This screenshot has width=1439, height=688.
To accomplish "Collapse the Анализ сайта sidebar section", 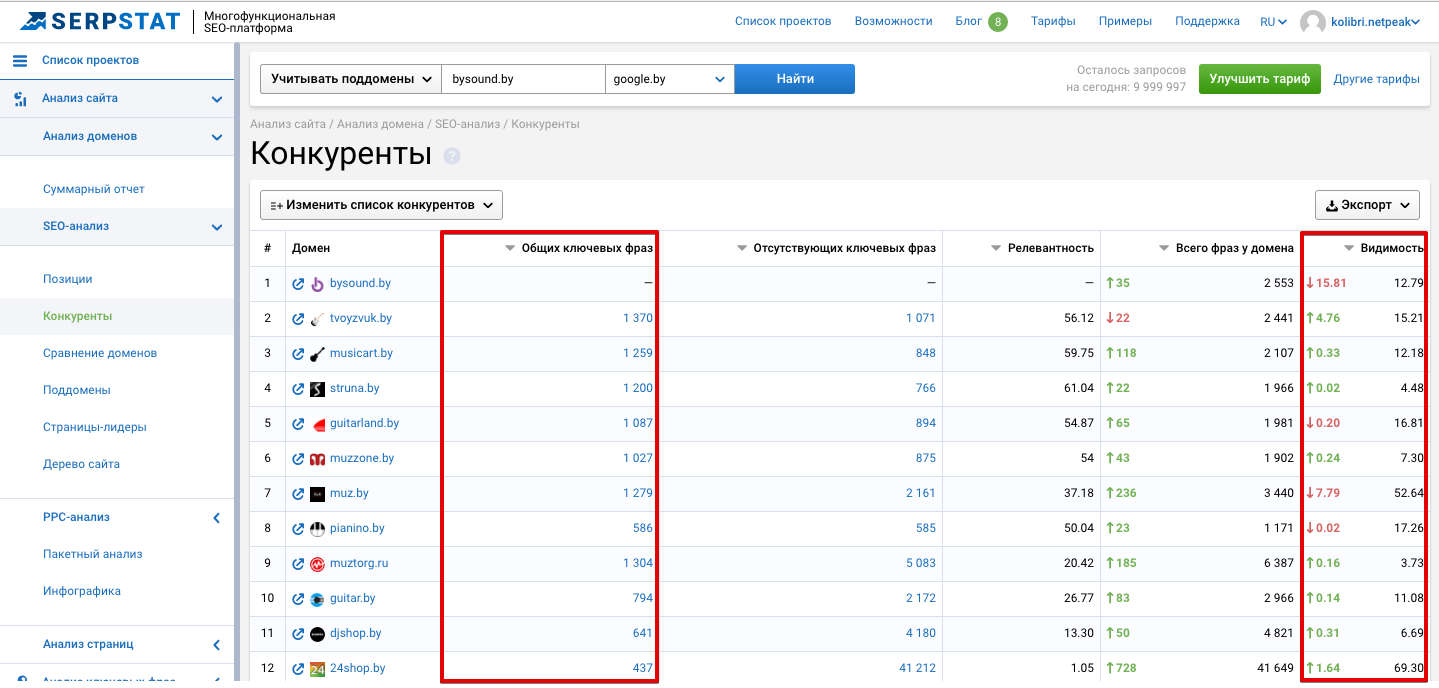I will [217, 99].
